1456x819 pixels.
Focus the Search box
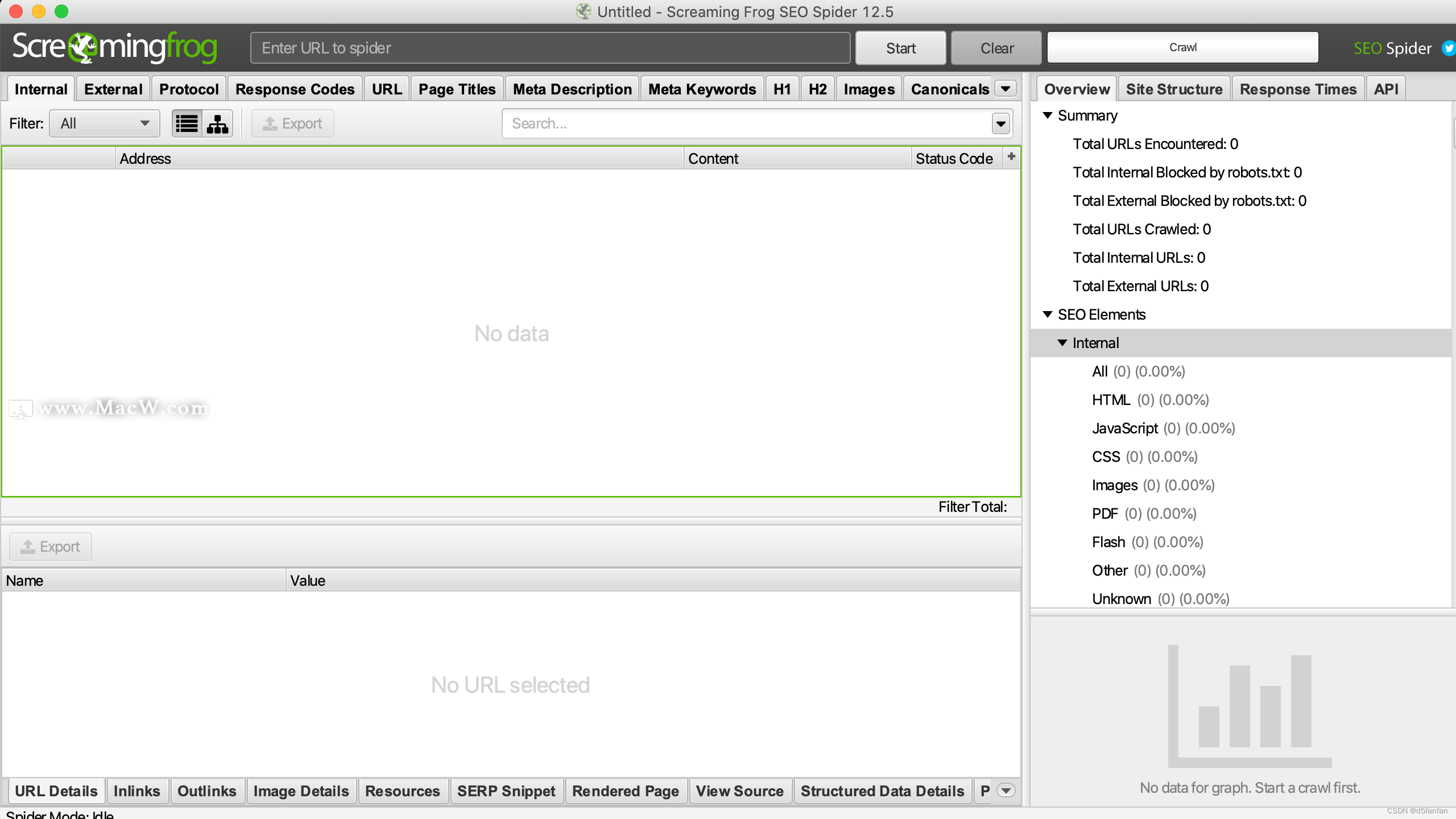point(747,123)
